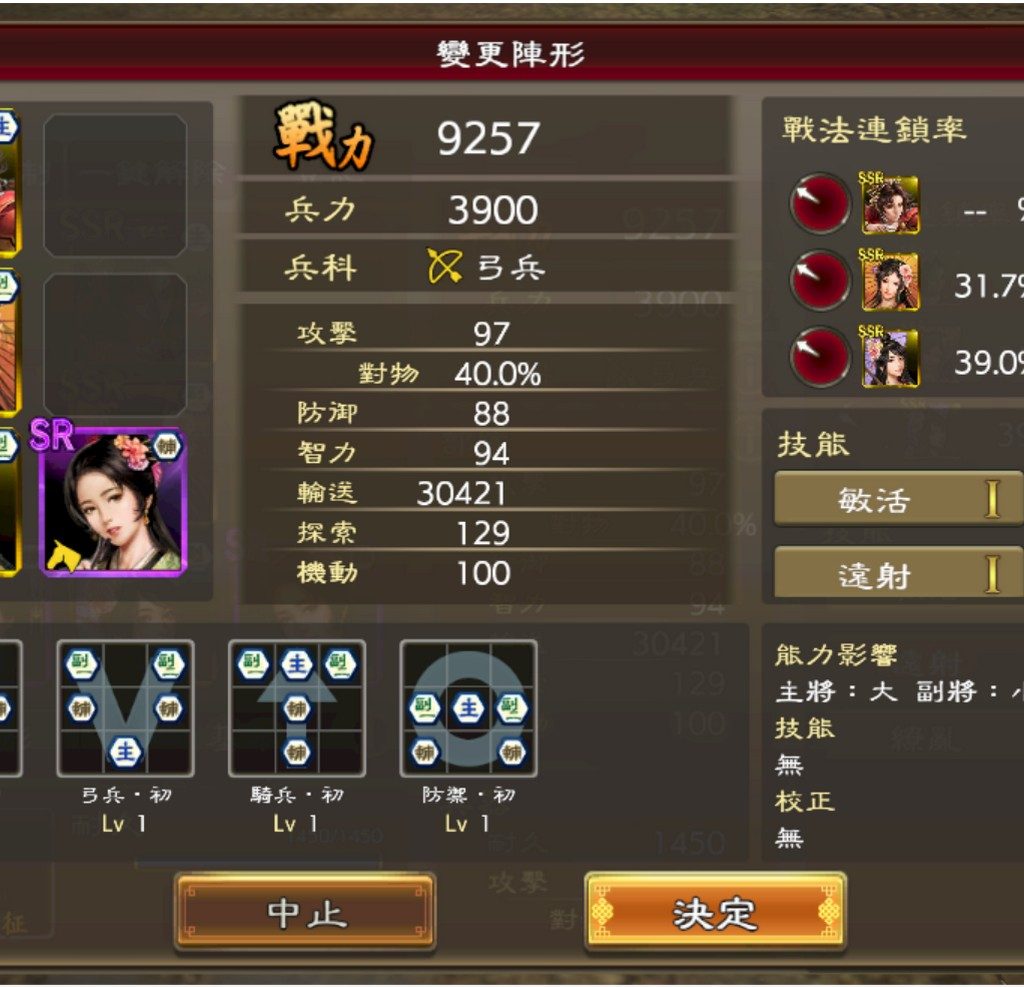Click the 輔 badge on the SR card
Screen dimensions: 1024x987
[167, 446]
